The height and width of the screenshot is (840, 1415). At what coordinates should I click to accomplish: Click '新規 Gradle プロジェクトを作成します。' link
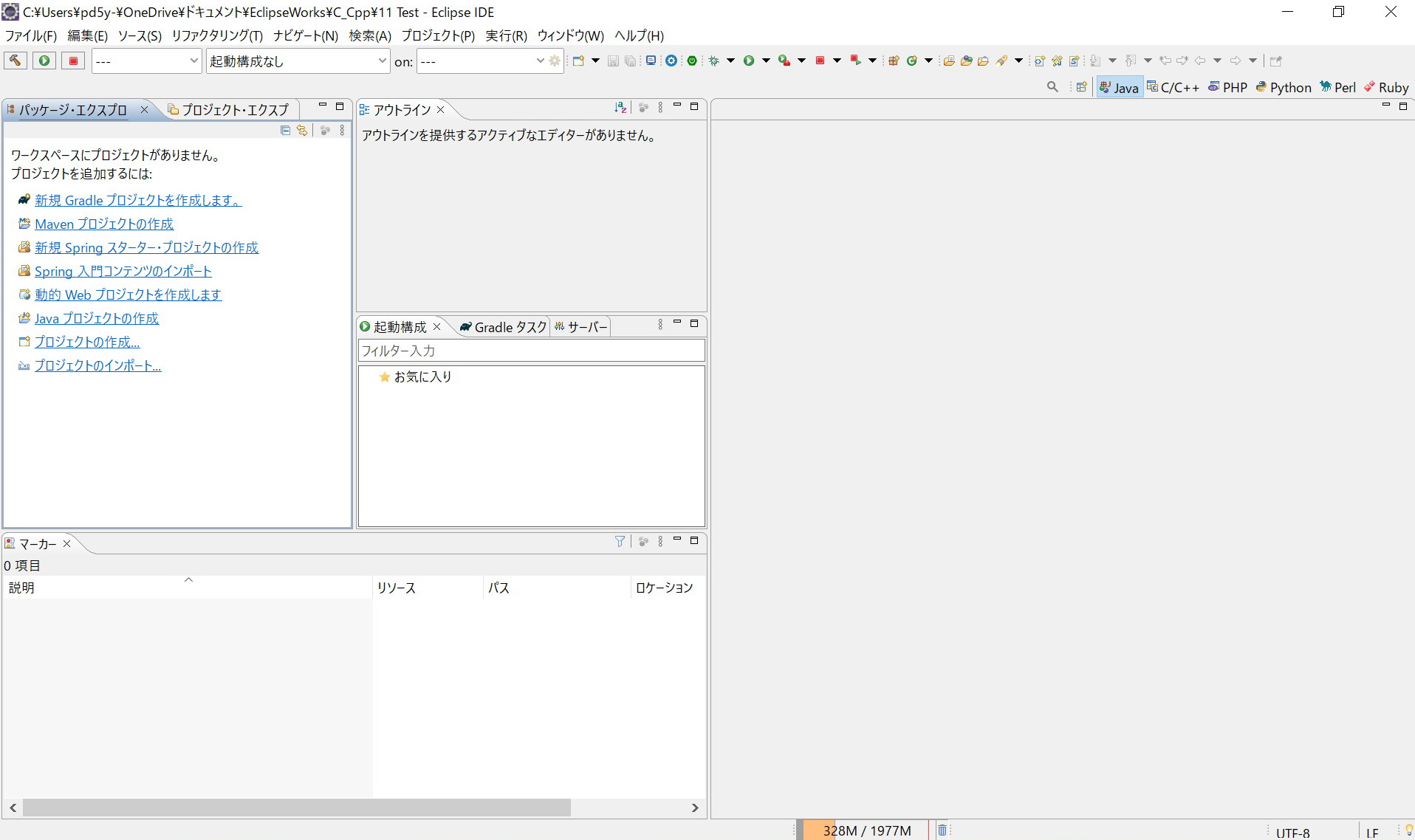[x=138, y=200]
